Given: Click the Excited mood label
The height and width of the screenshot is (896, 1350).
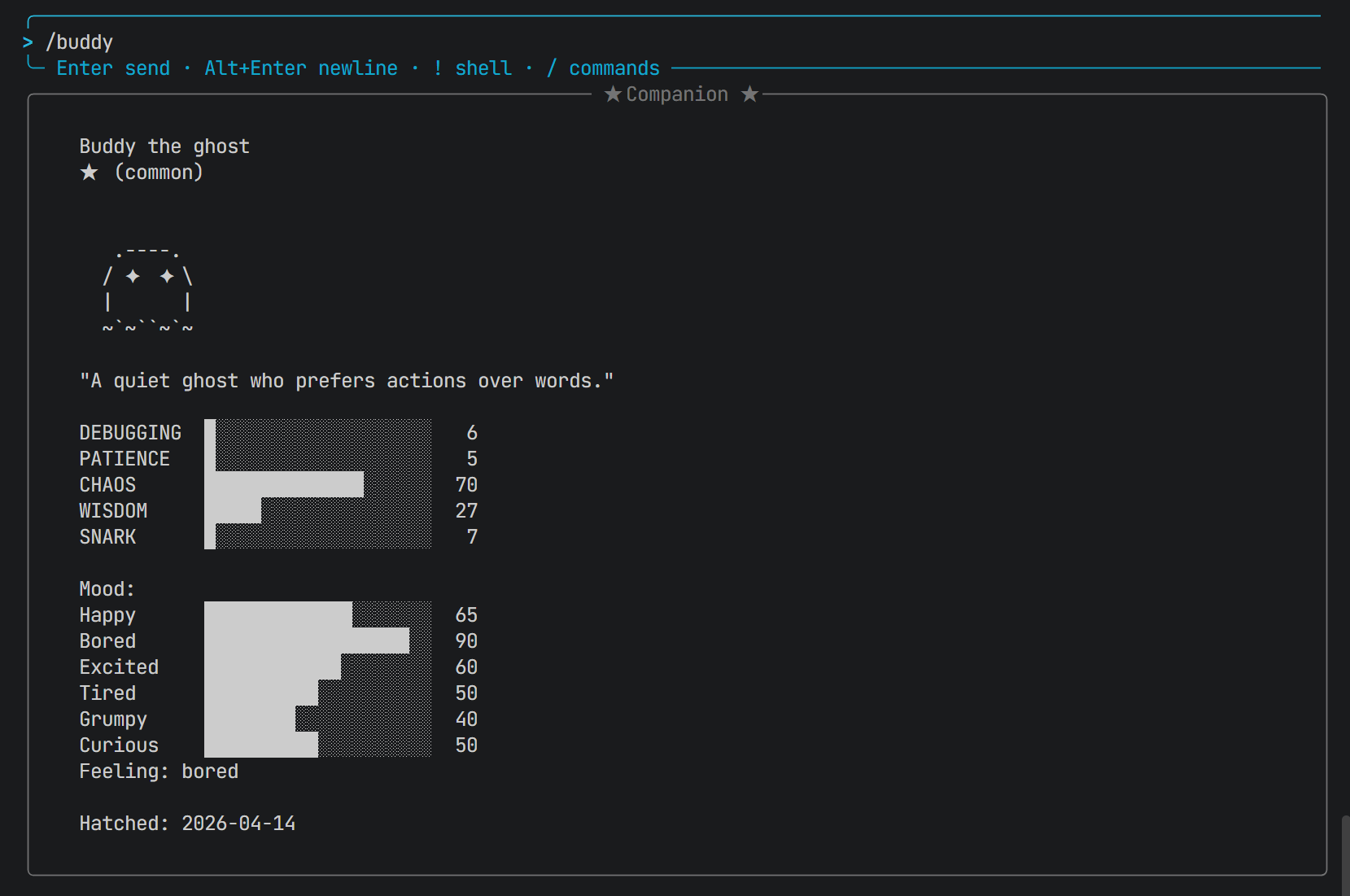Looking at the screenshot, I should [x=119, y=667].
